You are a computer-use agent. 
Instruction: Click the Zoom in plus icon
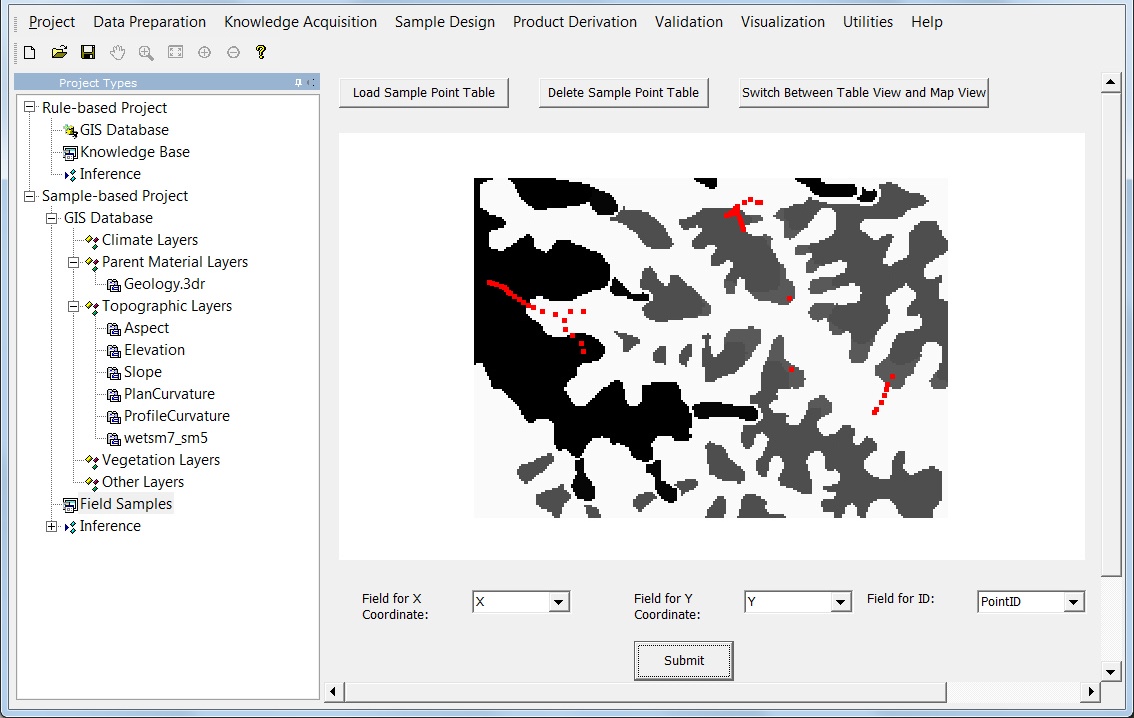click(205, 52)
